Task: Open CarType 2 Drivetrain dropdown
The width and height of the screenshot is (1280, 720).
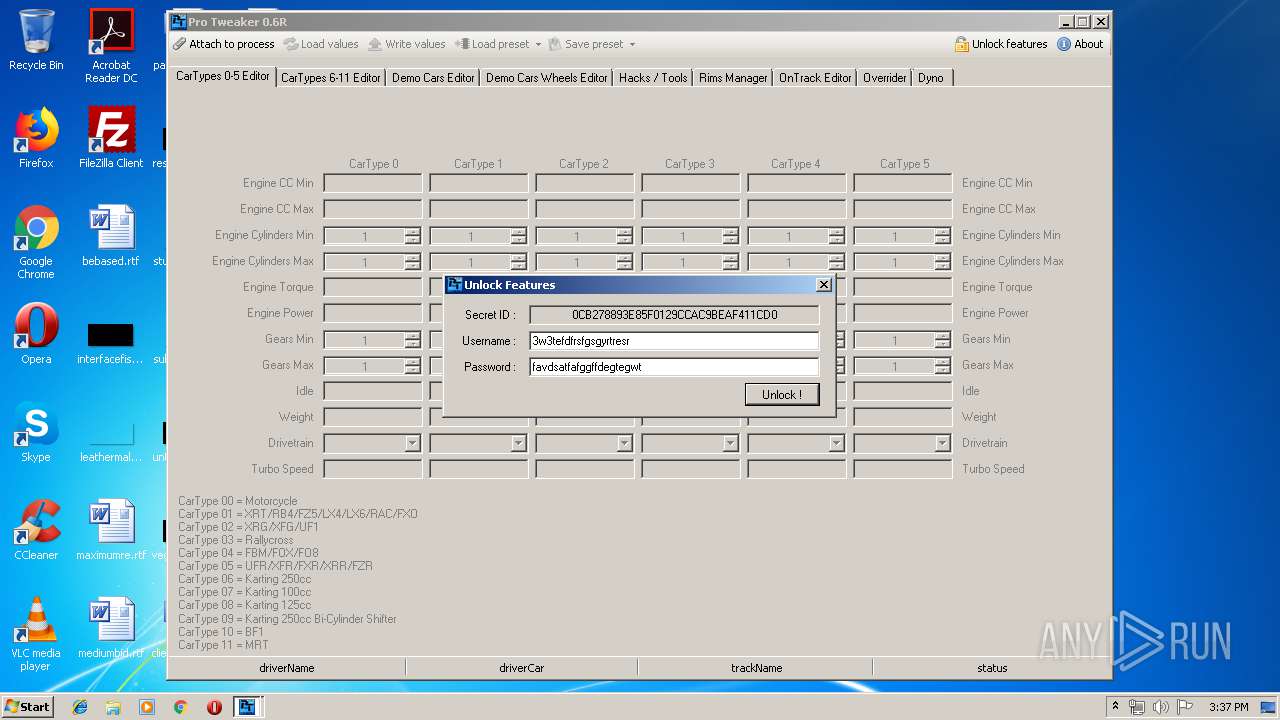Action: 624,443
